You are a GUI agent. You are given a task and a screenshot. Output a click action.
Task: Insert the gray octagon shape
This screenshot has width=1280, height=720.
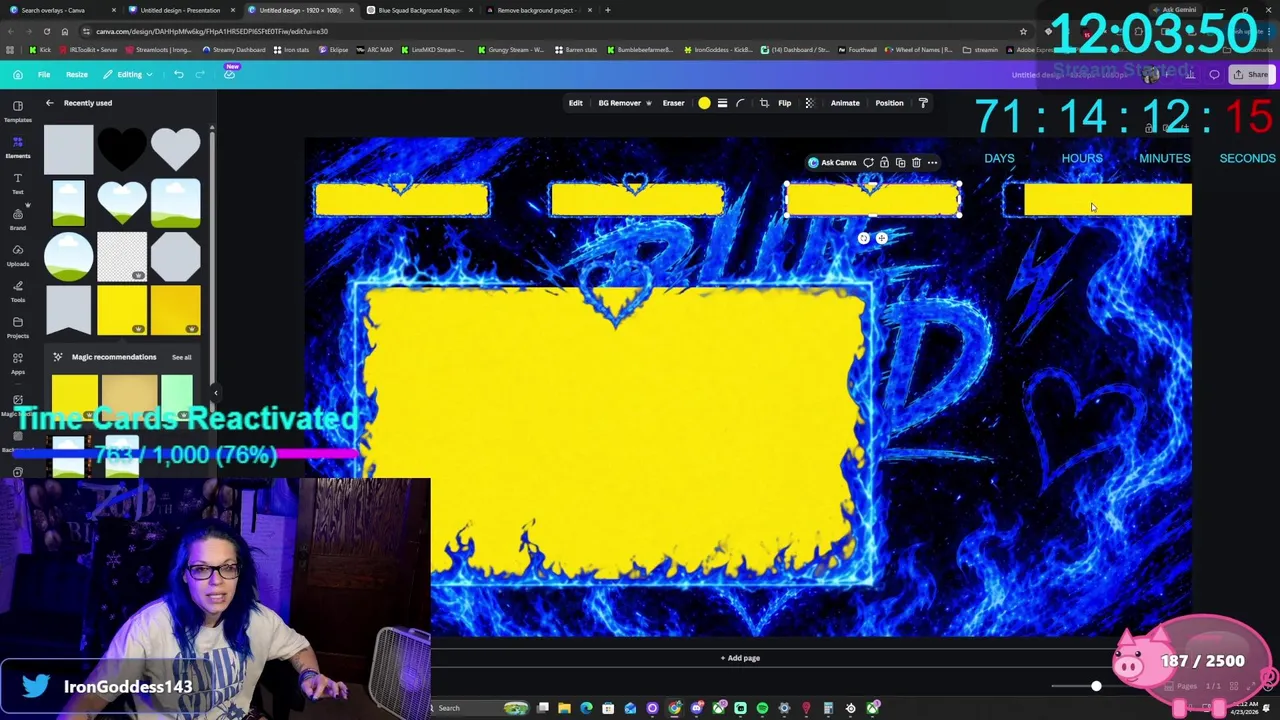point(176,257)
